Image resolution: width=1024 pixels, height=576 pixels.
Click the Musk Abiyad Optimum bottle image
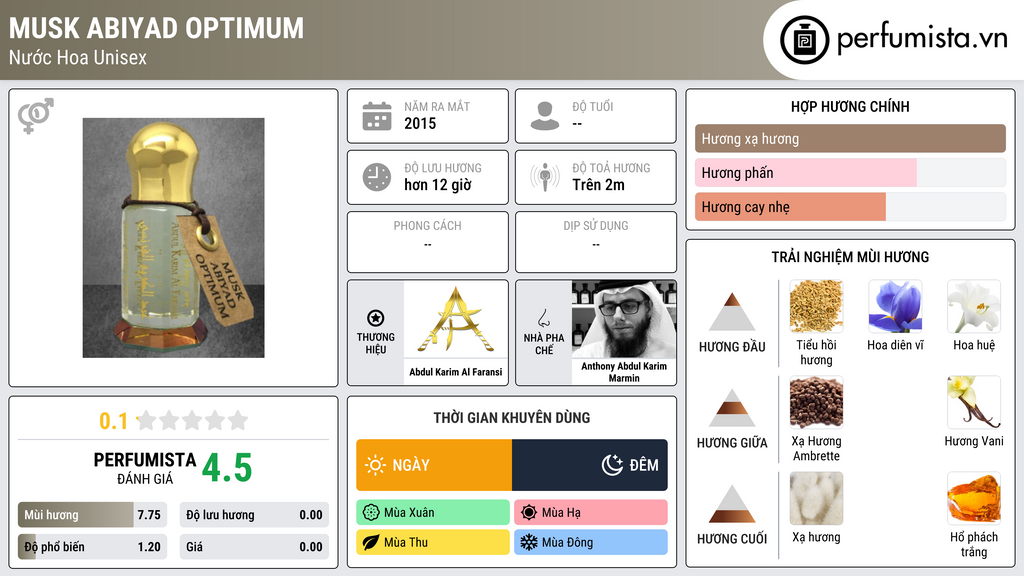174,238
